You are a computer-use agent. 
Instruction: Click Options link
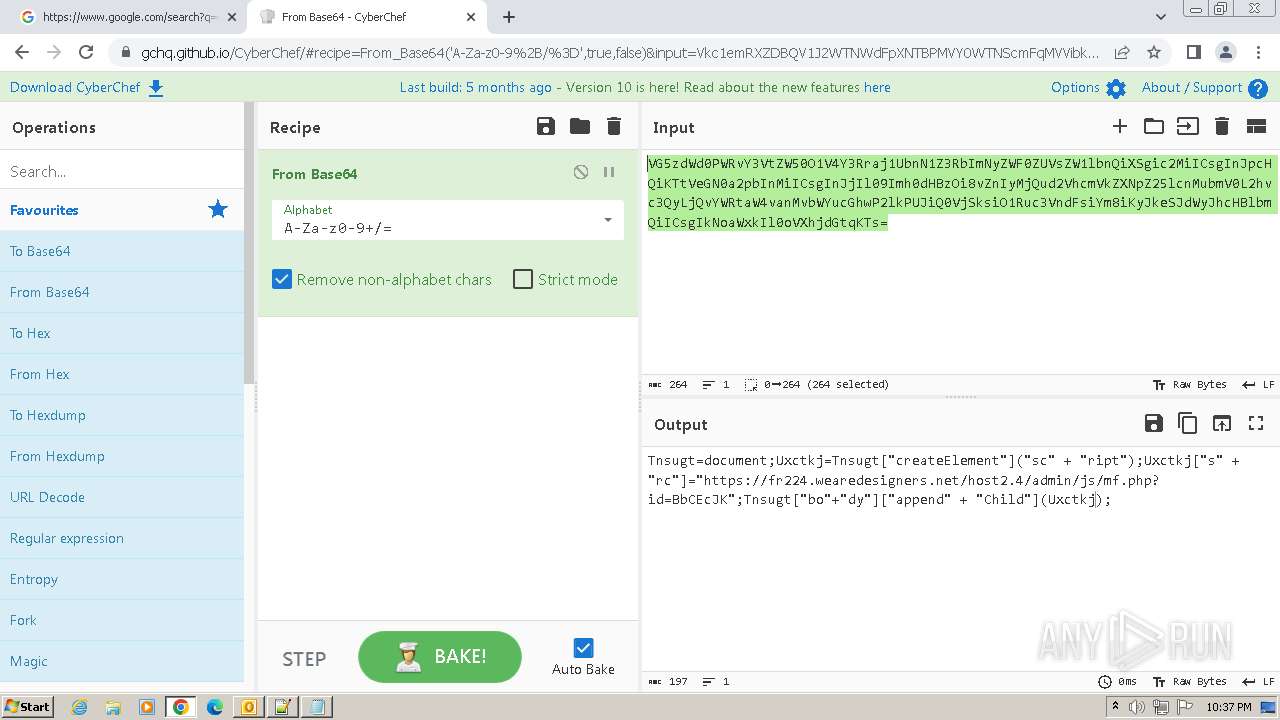click(1075, 87)
